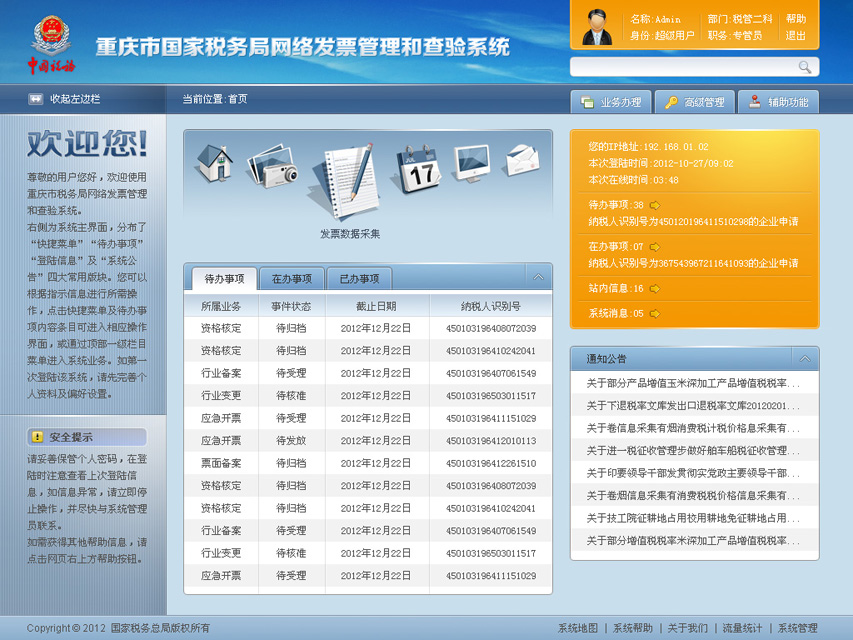This screenshot has height=640, width=853.
Task: Click arrow next to 站内信息:16
Action: coord(654,288)
